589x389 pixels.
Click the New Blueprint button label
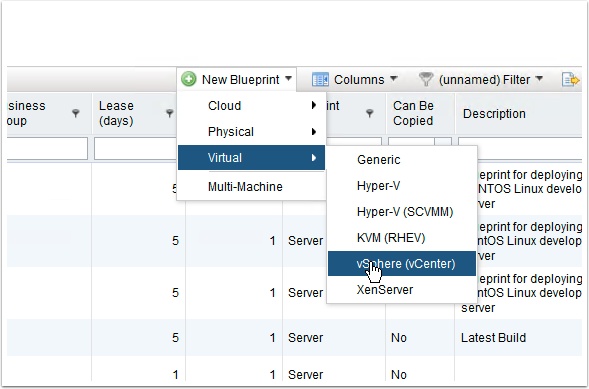click(x=241, y=80)
